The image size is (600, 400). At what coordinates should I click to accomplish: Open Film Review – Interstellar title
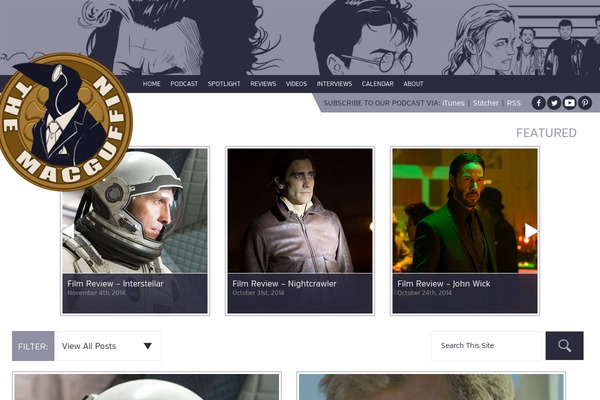[115, 284]
